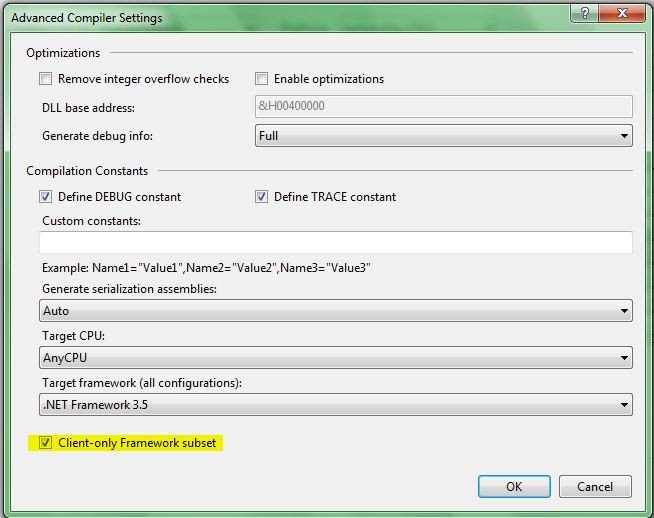Tick the Enable optimizations checkbox
The width and height of the screenshot is (654, 518).
tap(262, 79)
